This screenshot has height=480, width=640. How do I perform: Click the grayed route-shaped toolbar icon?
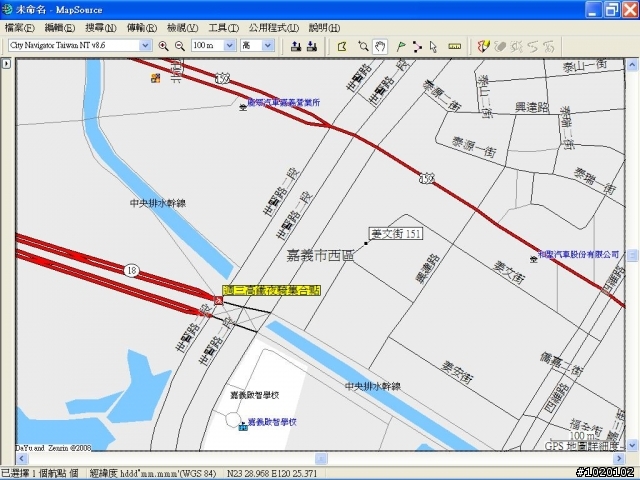[516, 46]
